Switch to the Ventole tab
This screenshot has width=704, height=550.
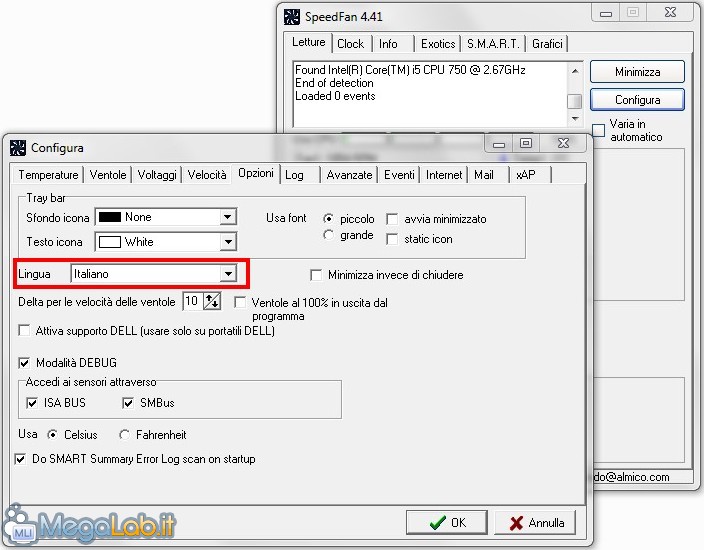(x=108, y=175)
